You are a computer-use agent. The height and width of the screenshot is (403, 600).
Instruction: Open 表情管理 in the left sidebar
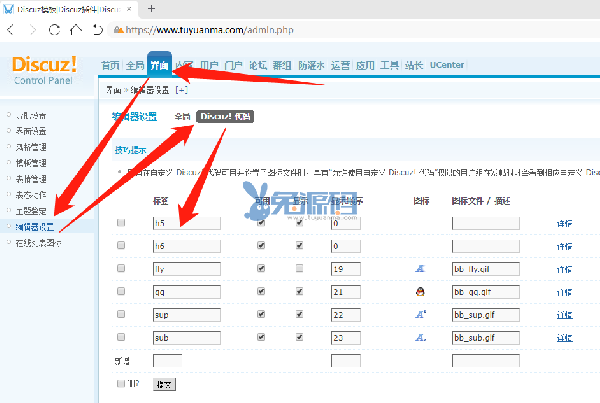click(x=31, y=179)
